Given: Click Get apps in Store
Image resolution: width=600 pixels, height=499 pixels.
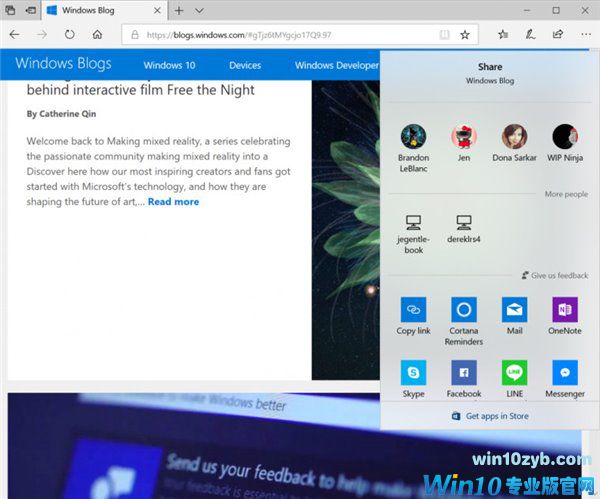Looking at the screenshot, I should 490,416.
